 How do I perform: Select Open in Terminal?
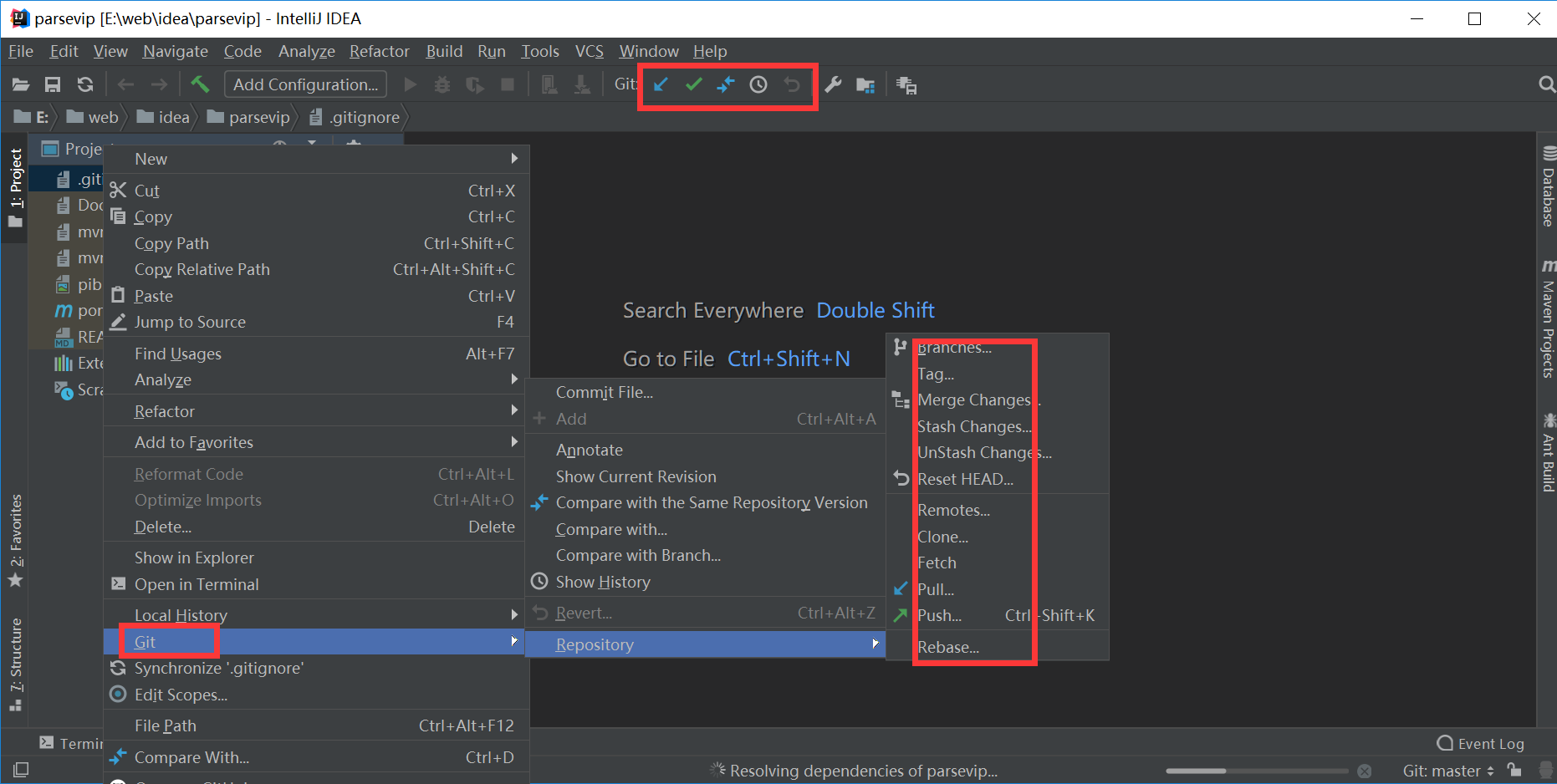pos(316,584)
